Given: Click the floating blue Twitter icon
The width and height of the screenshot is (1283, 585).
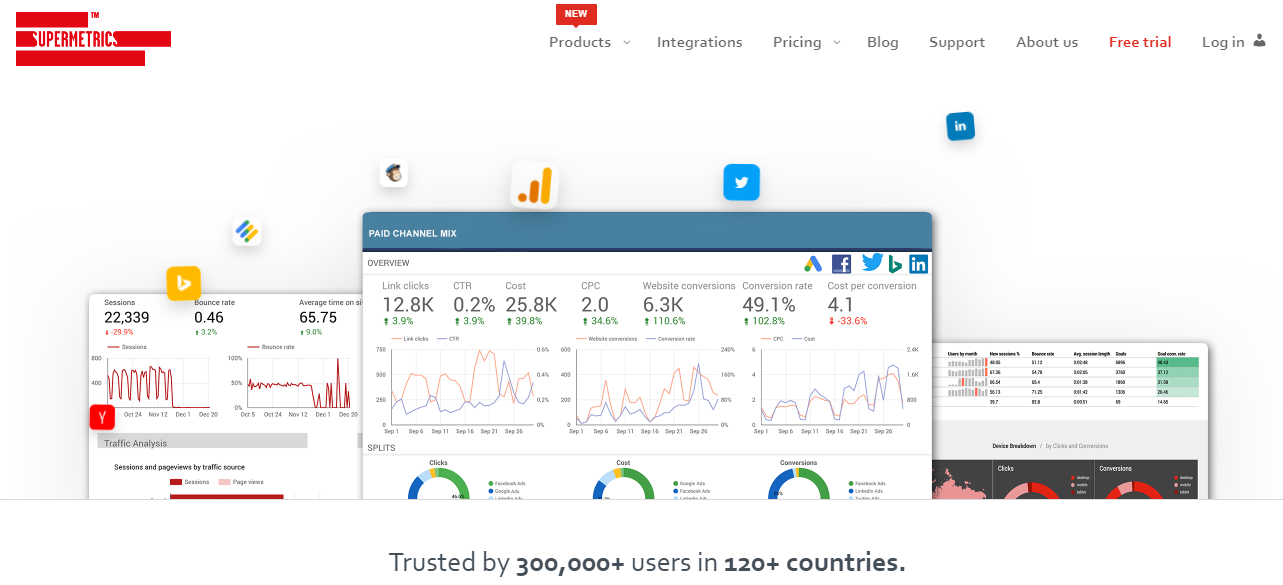Looking at the screenshot, I should pos(741,183).
